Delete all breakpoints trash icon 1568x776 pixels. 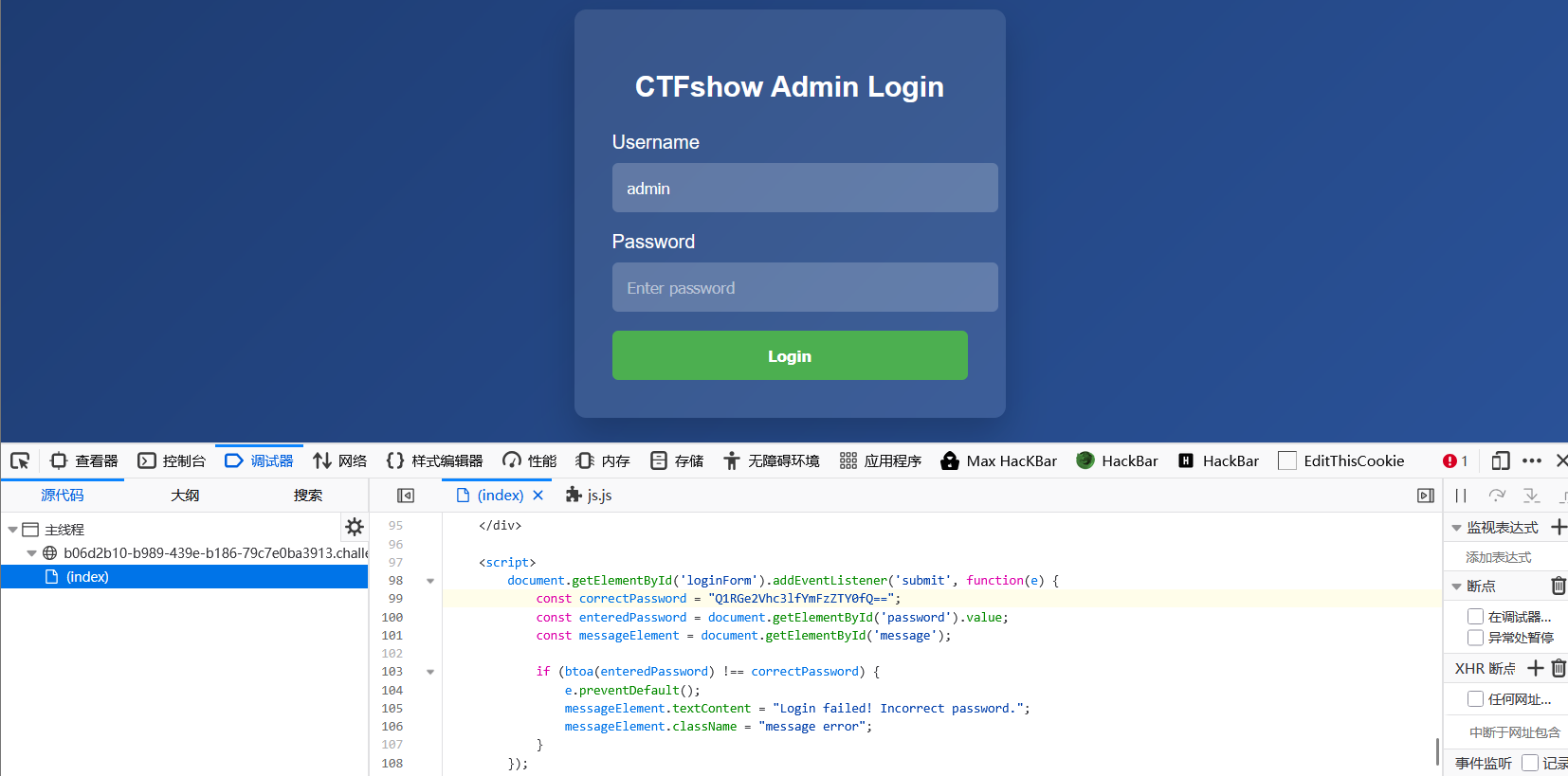click(1559, 586)
